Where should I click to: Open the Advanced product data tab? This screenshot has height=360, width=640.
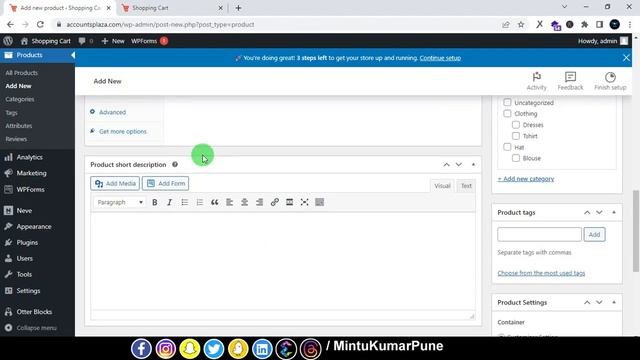pos(112,112)
